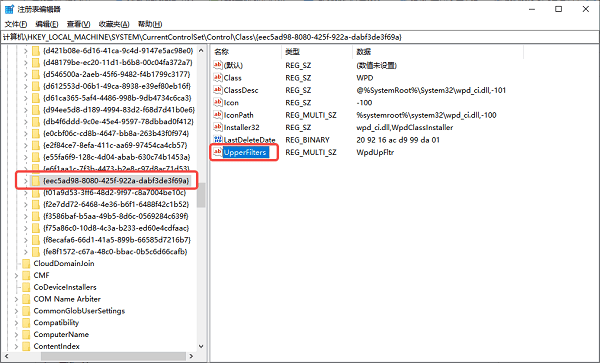The width and height of the screenshot is (600, 363).
Task: Select the CloudDomainJoin key
Action: click(x=64, y=264)
